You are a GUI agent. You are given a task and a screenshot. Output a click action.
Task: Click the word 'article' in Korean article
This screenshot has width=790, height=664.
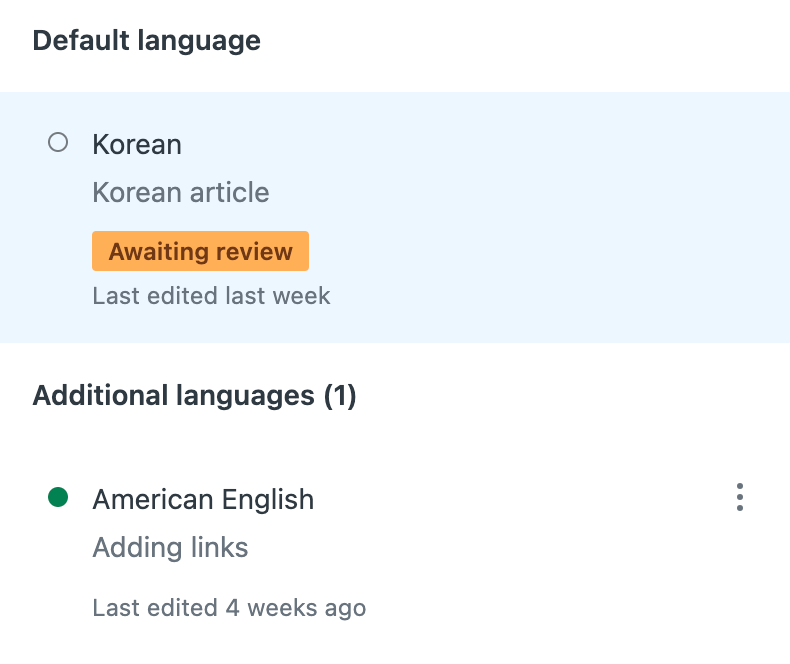tap(233, 192)
